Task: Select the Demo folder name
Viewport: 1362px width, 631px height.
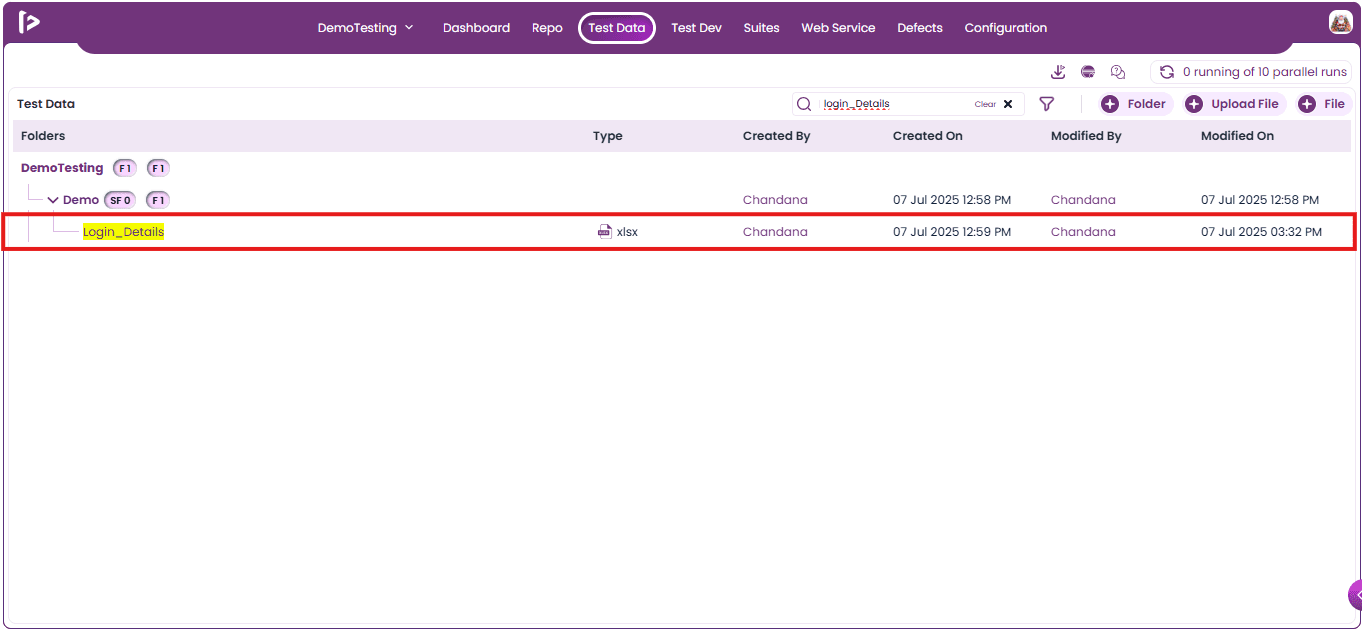Action: click(x=81, y=200)
